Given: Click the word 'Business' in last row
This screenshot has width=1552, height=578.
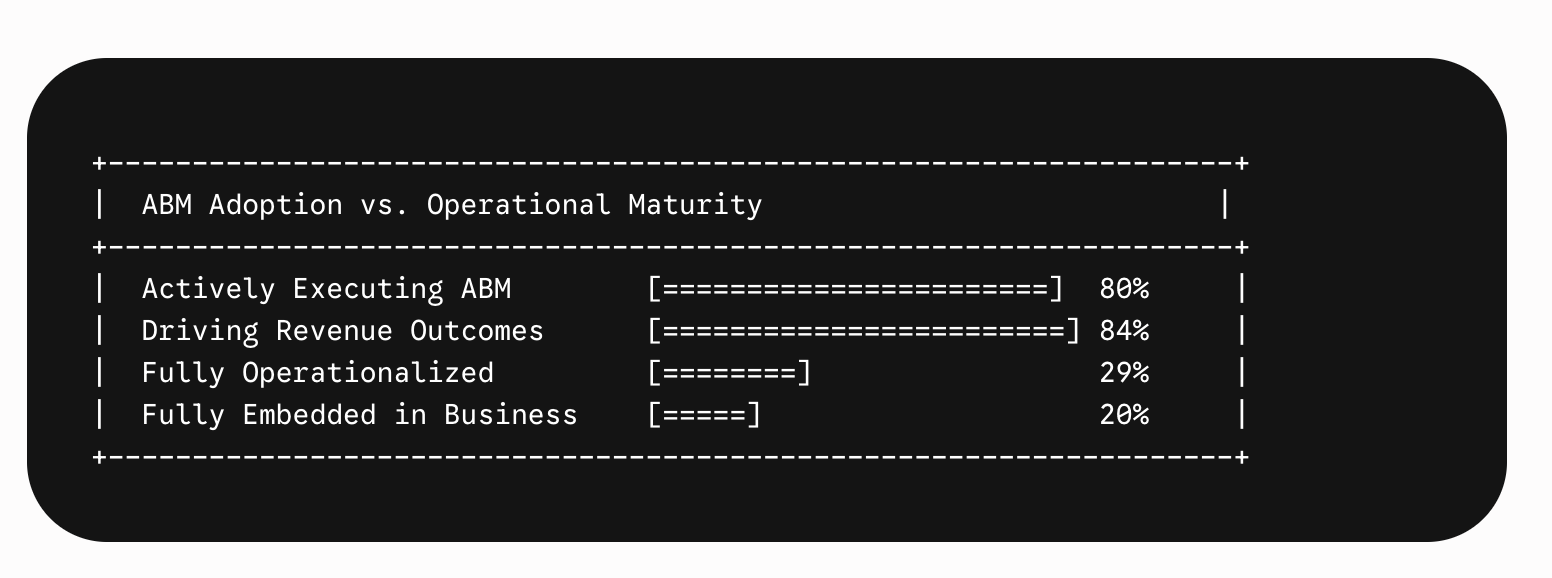Looking at the screenshot, I should [512, 415].
